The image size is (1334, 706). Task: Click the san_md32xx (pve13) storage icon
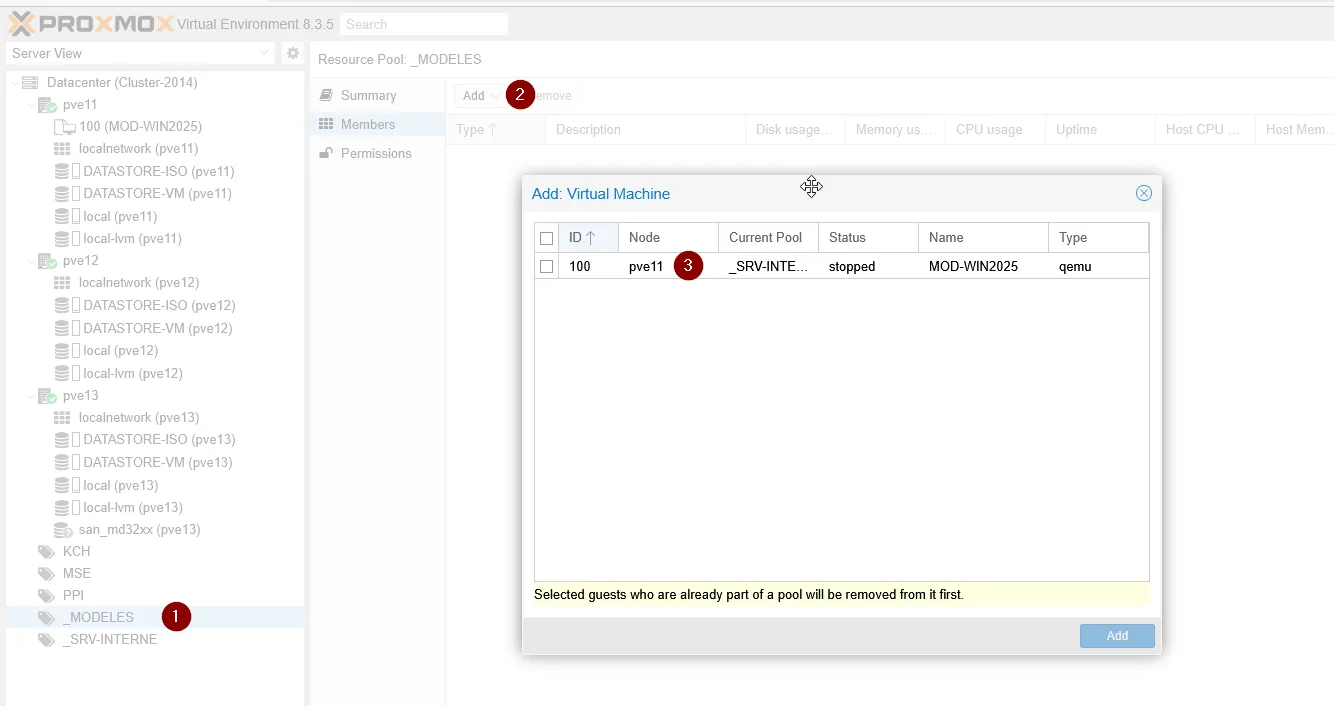pyautogui.click(x=62, y=530)
